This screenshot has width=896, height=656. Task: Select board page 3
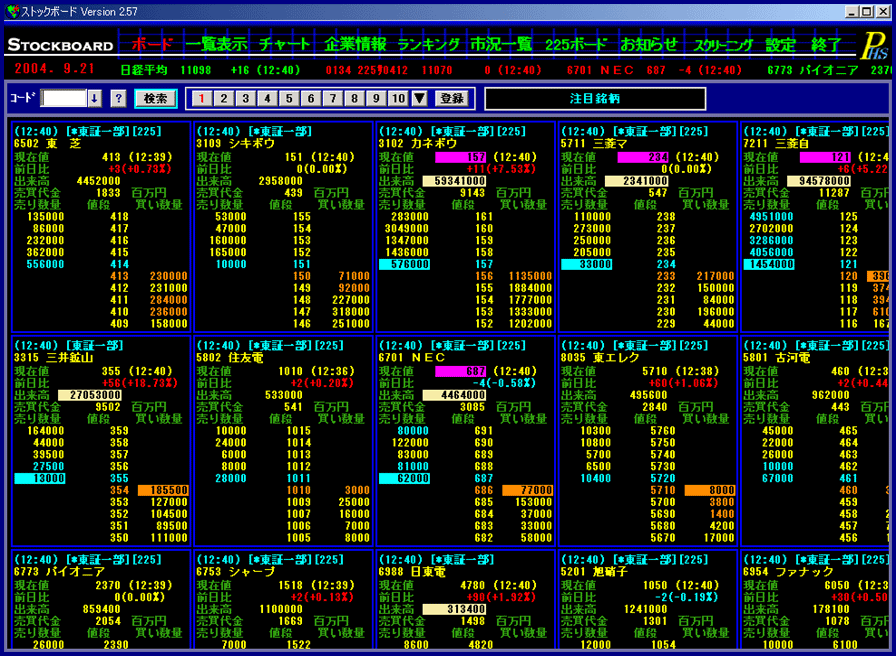pos(245,98)
